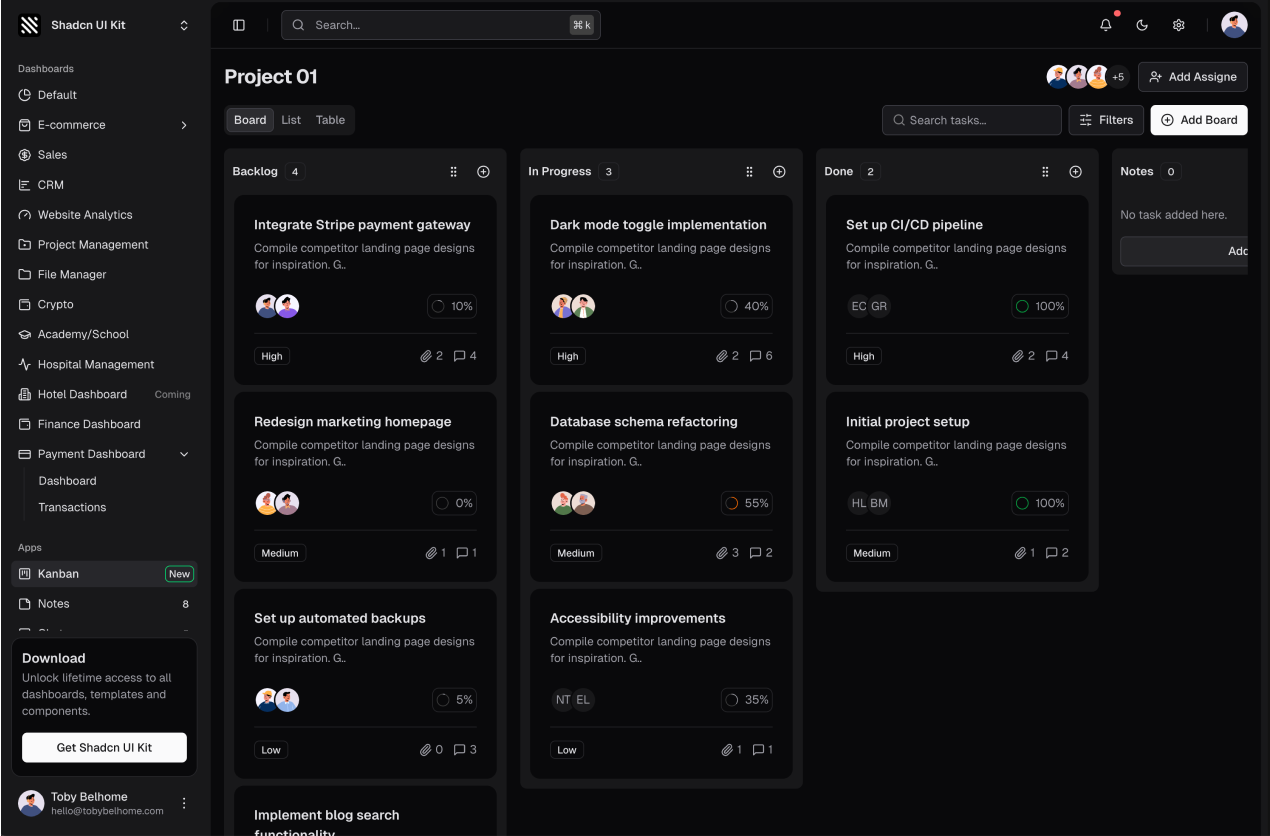Grab the Backlog column drag handle
This screenshot has height=836, width=1270.
point(454,172)
